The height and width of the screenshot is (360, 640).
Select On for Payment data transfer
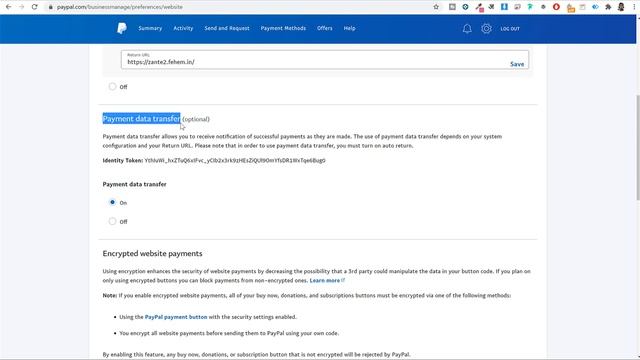pos(112,202)
